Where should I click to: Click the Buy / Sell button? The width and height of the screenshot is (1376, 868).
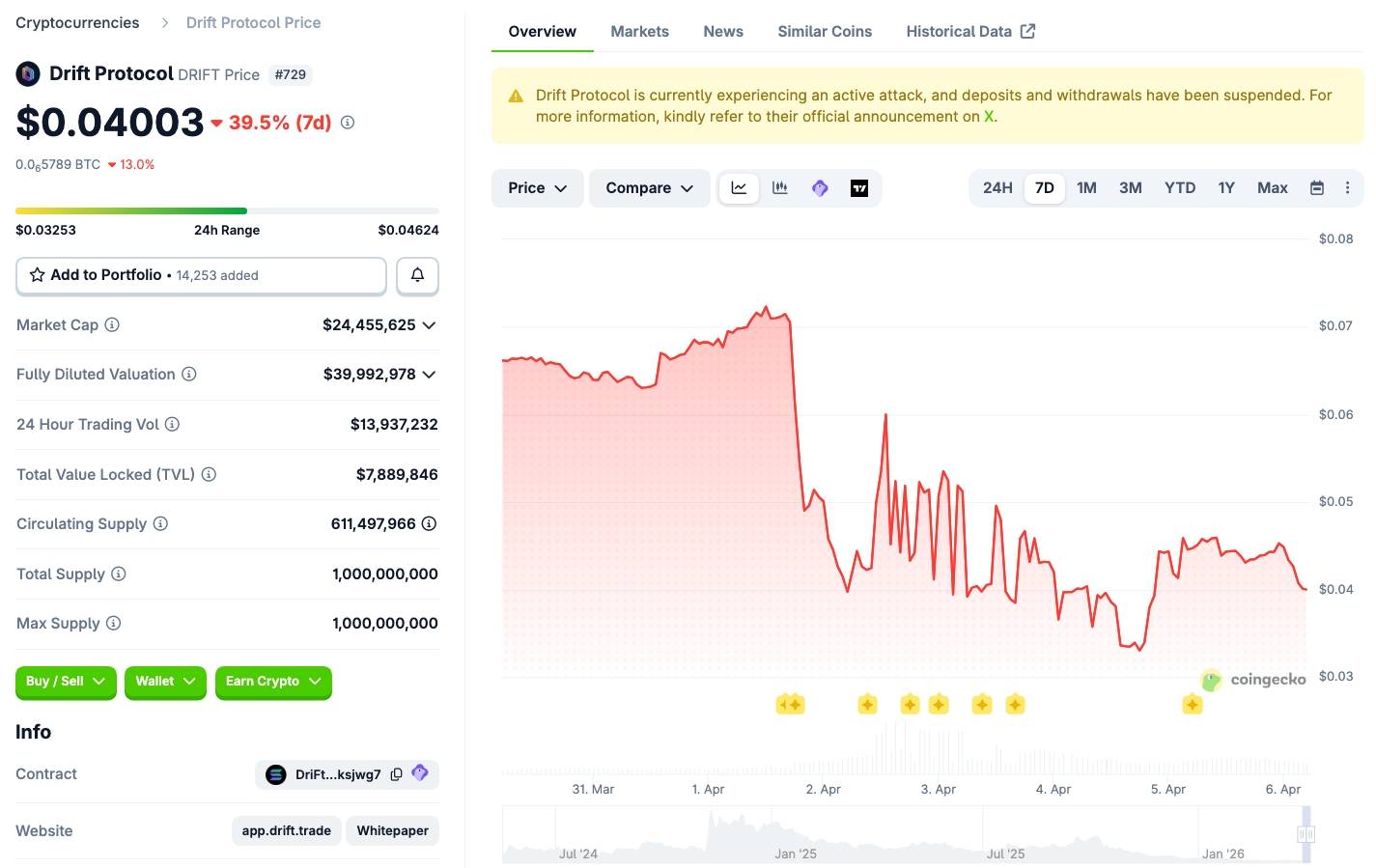pos(65,682)
